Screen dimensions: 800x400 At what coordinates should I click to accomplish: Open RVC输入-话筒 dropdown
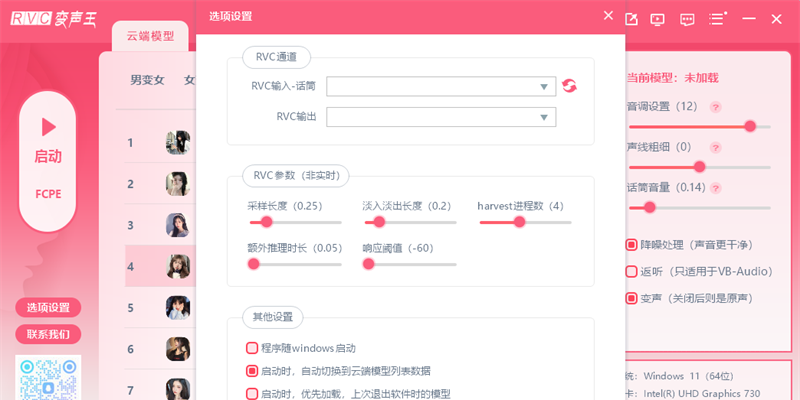(441, 87)
